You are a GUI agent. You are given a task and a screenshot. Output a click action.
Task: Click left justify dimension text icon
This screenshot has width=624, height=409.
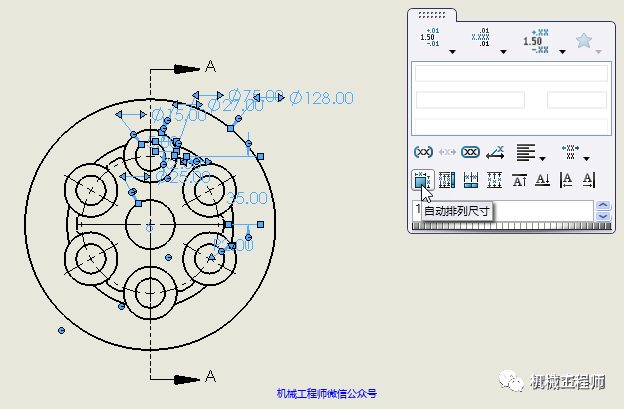[x=566, y=180]
